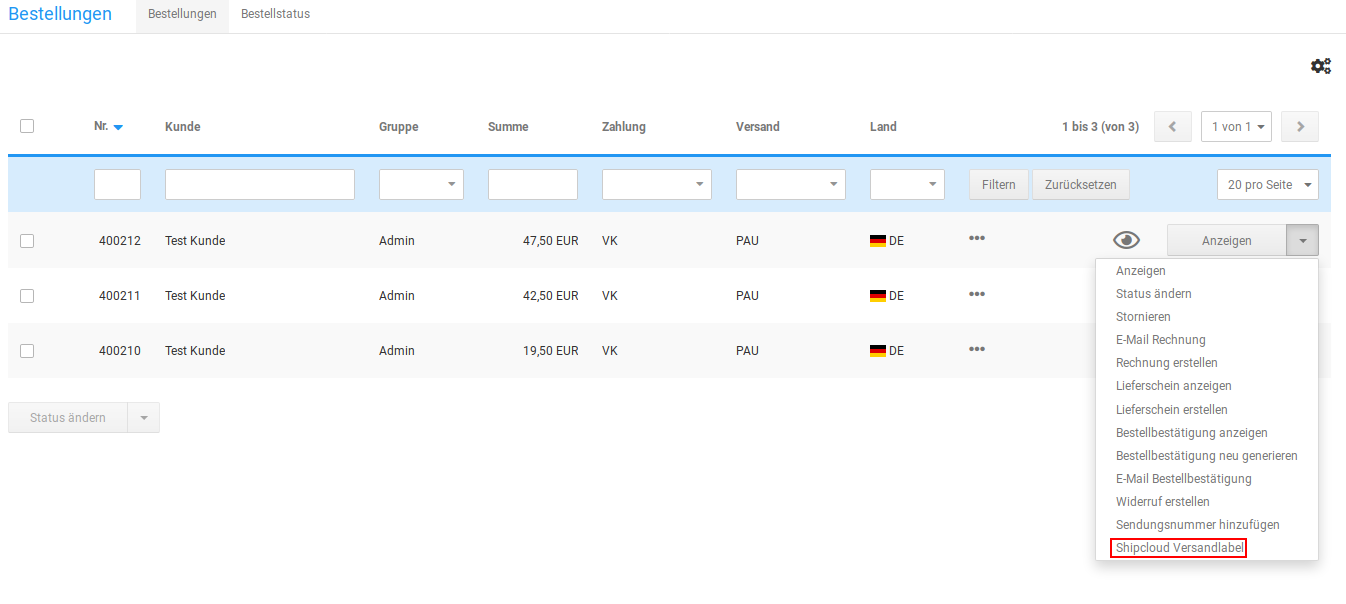Open three-dots menu for order 400210
The image size is (1346, 604).
tap(977, 349)
